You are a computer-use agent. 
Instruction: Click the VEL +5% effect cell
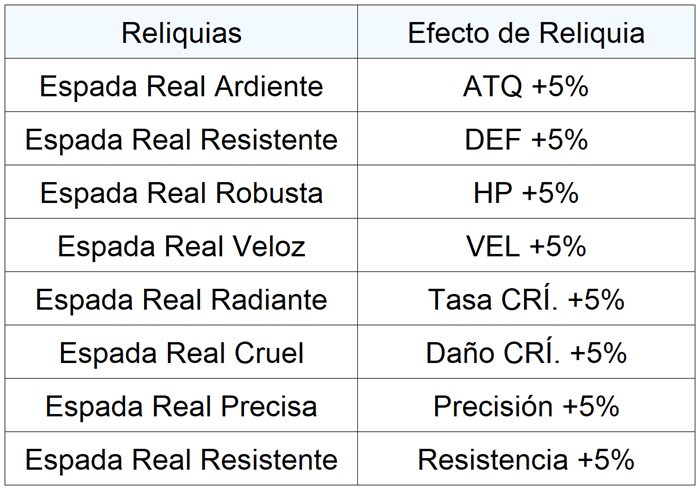525,246
